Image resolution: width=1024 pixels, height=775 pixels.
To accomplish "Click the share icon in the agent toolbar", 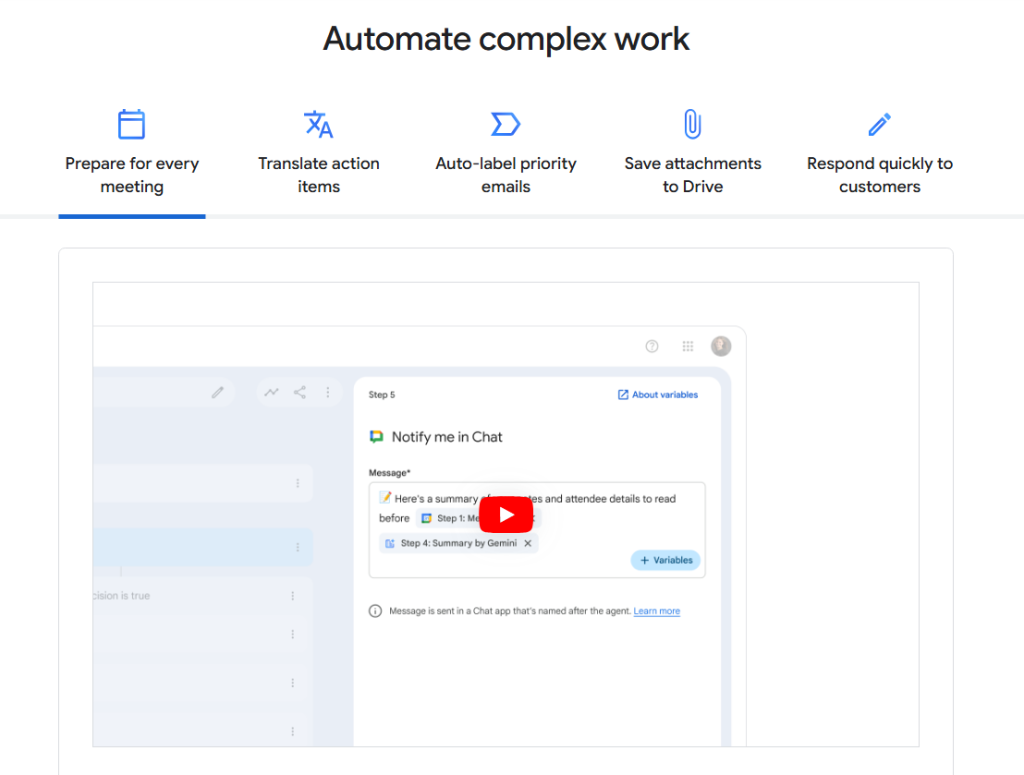I will pos(300,393).
